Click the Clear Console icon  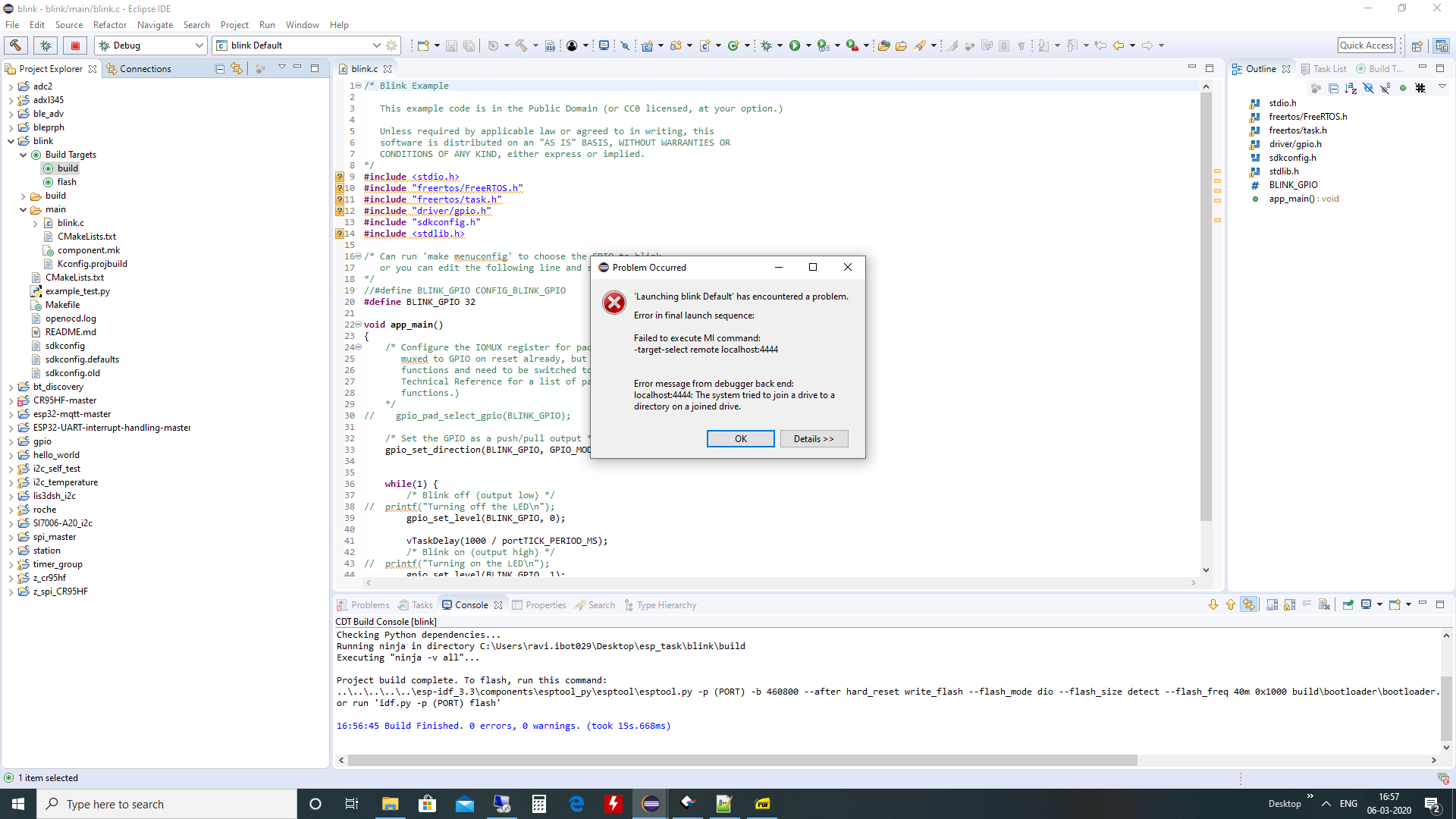1324,605
